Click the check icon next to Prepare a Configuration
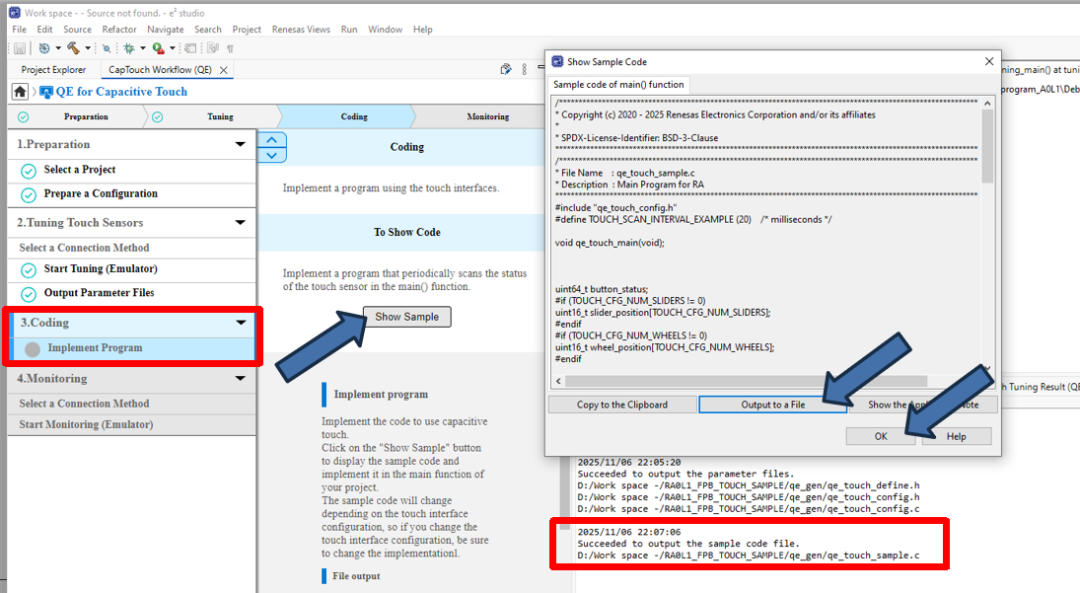Viewport: 1080px width, 593px height. 28,195
